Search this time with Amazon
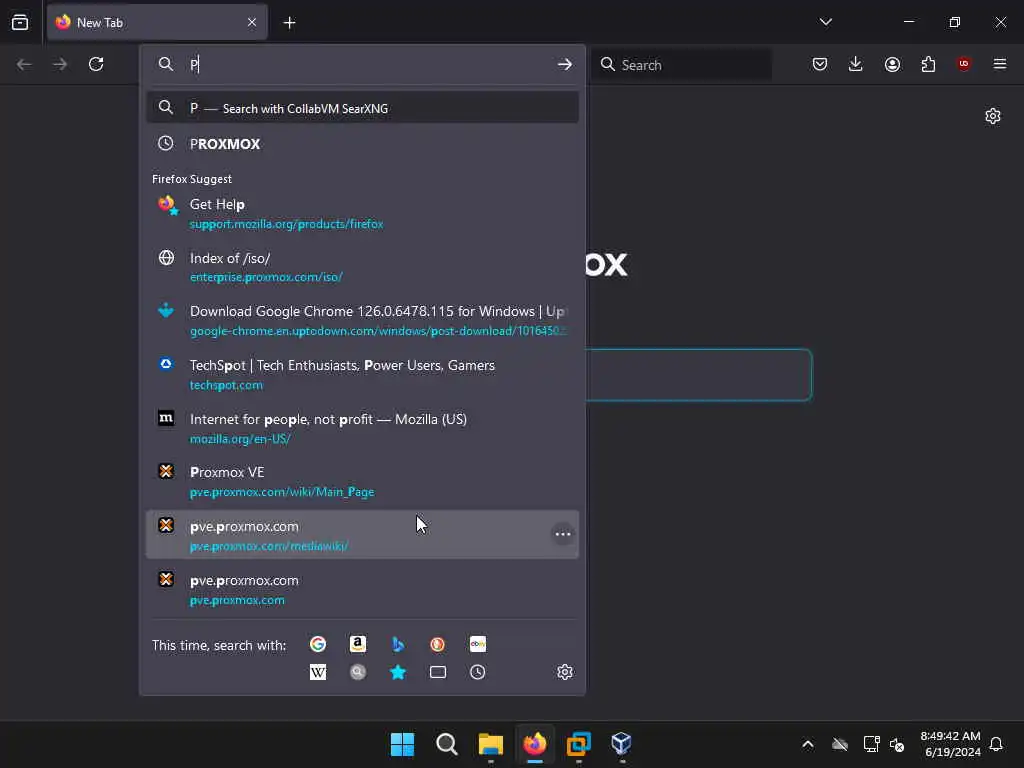 click(358, 644)
